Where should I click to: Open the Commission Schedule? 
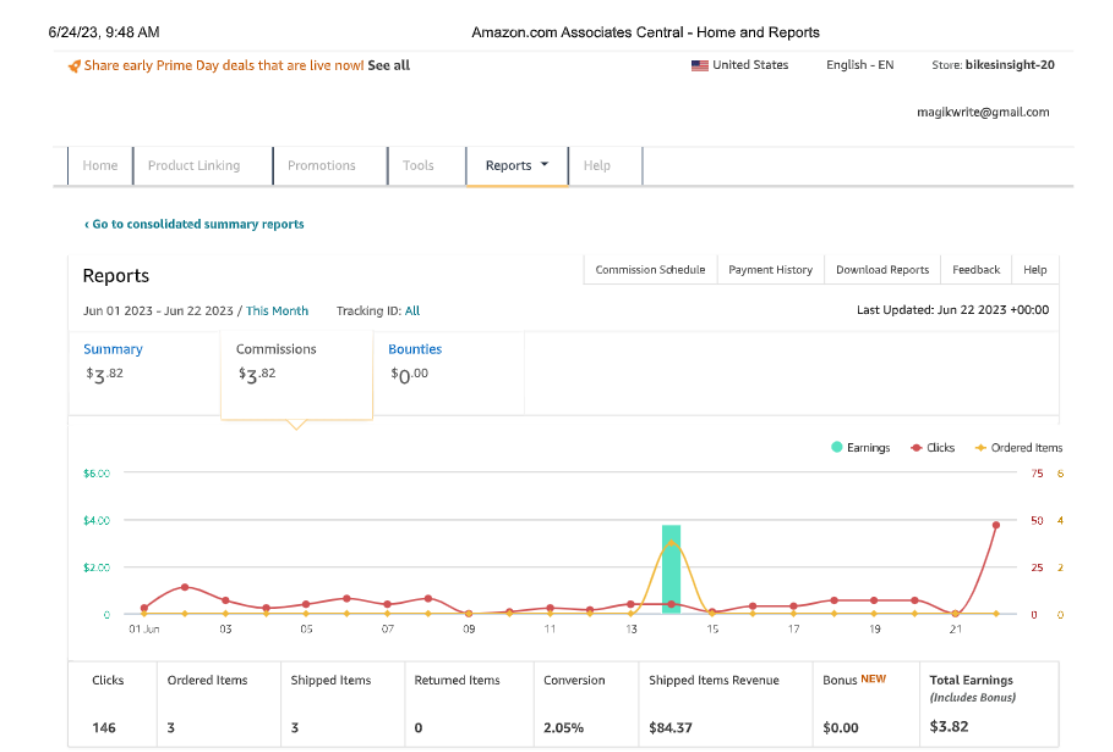(x=650, y=270)
